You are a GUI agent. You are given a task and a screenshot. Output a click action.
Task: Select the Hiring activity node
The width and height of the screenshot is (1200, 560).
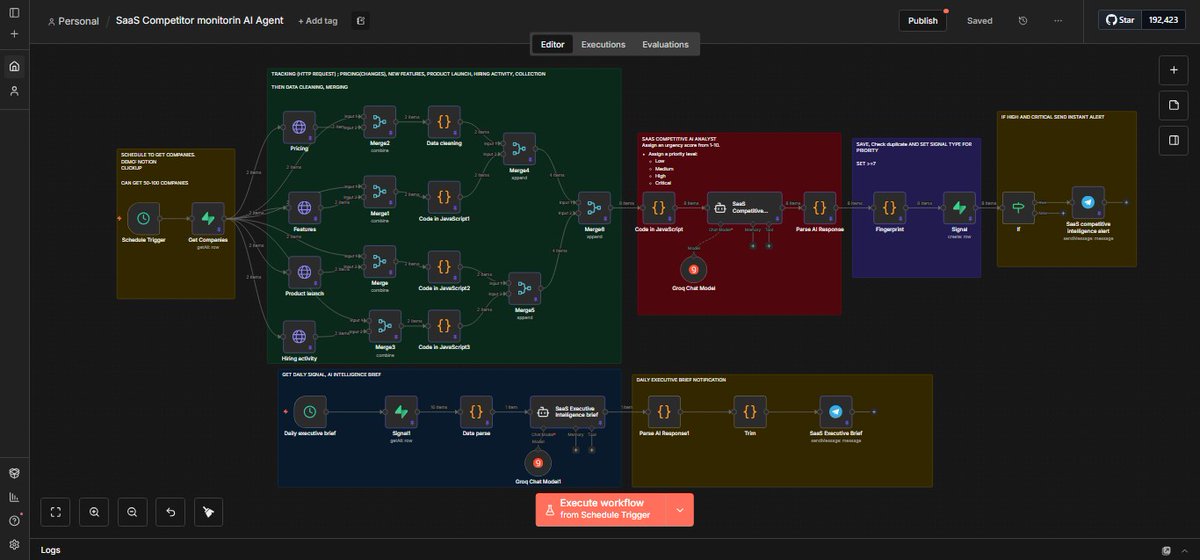tap(300, 336)
